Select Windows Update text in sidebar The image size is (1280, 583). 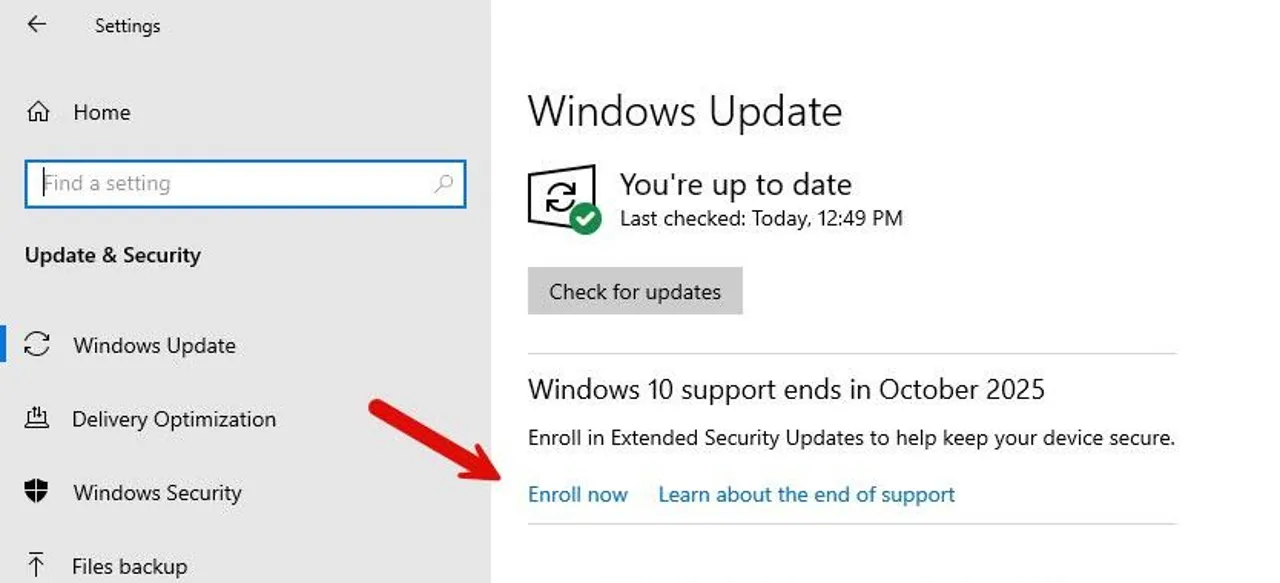tap(154, 346)
